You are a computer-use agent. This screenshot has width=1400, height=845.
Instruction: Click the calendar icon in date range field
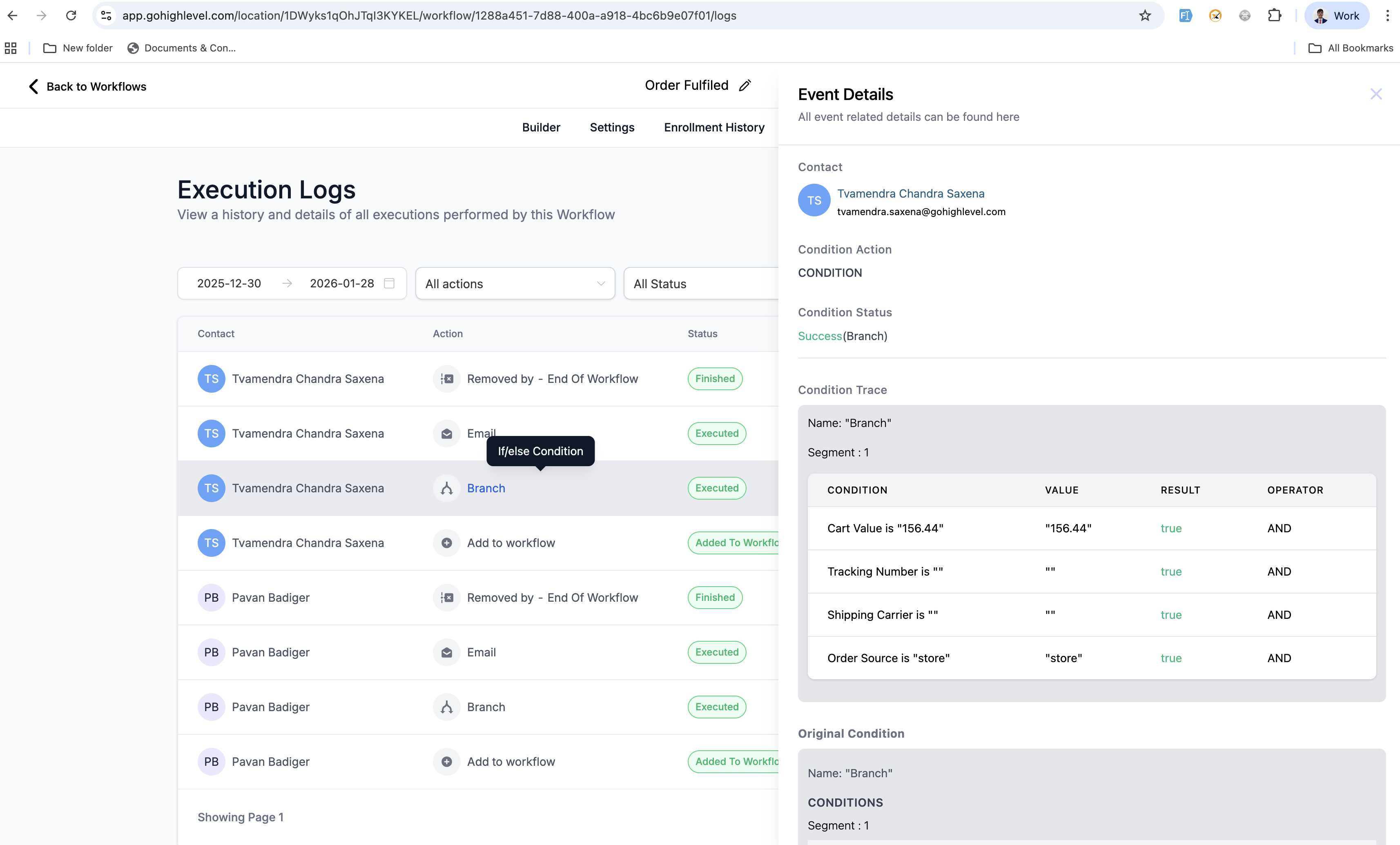(389, 283)
